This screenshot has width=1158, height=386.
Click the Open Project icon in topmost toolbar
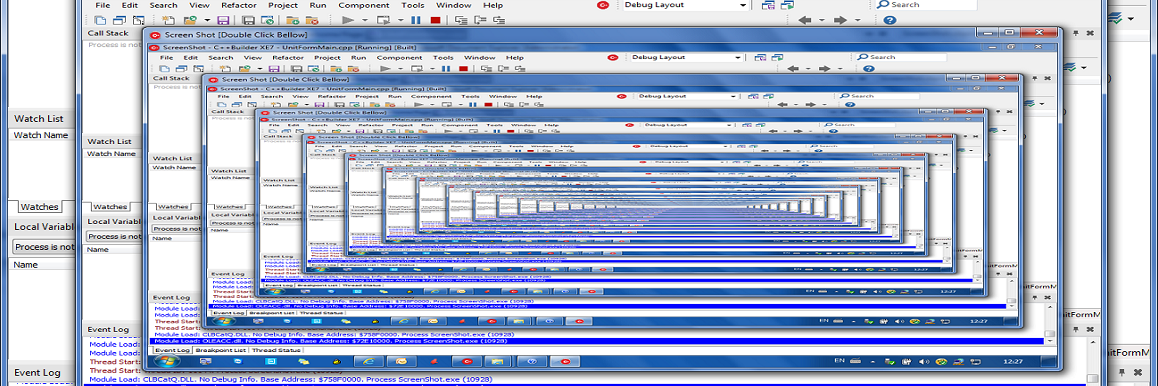point(190,21)
